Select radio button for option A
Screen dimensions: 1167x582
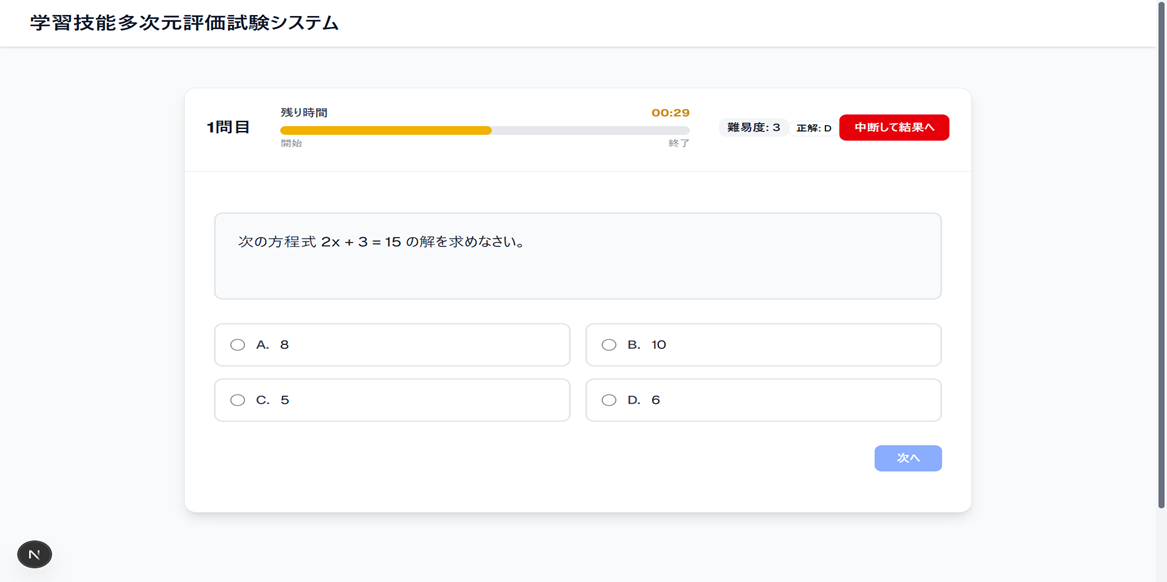237,345
